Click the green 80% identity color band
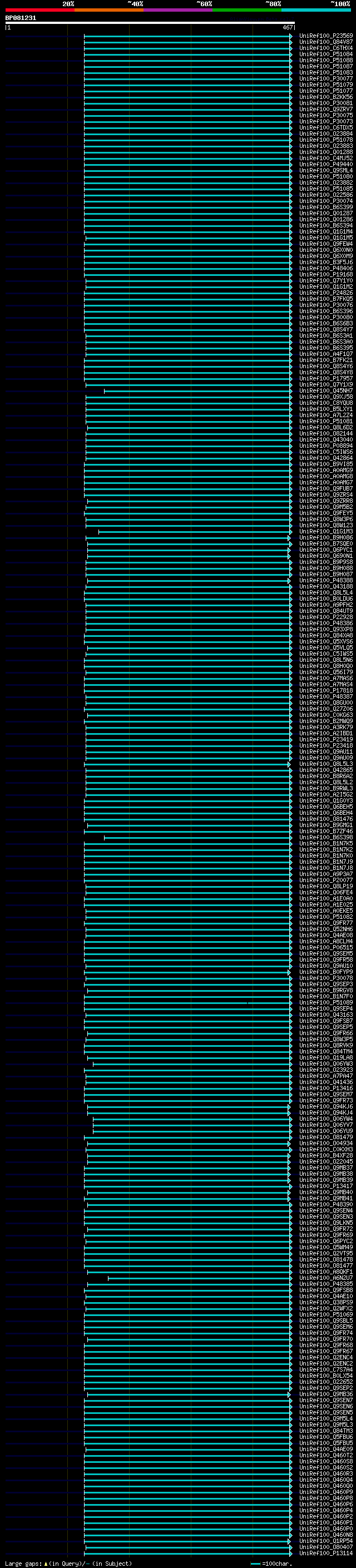This screenshot has width=356, height=1568. click(x=247, y=10)
